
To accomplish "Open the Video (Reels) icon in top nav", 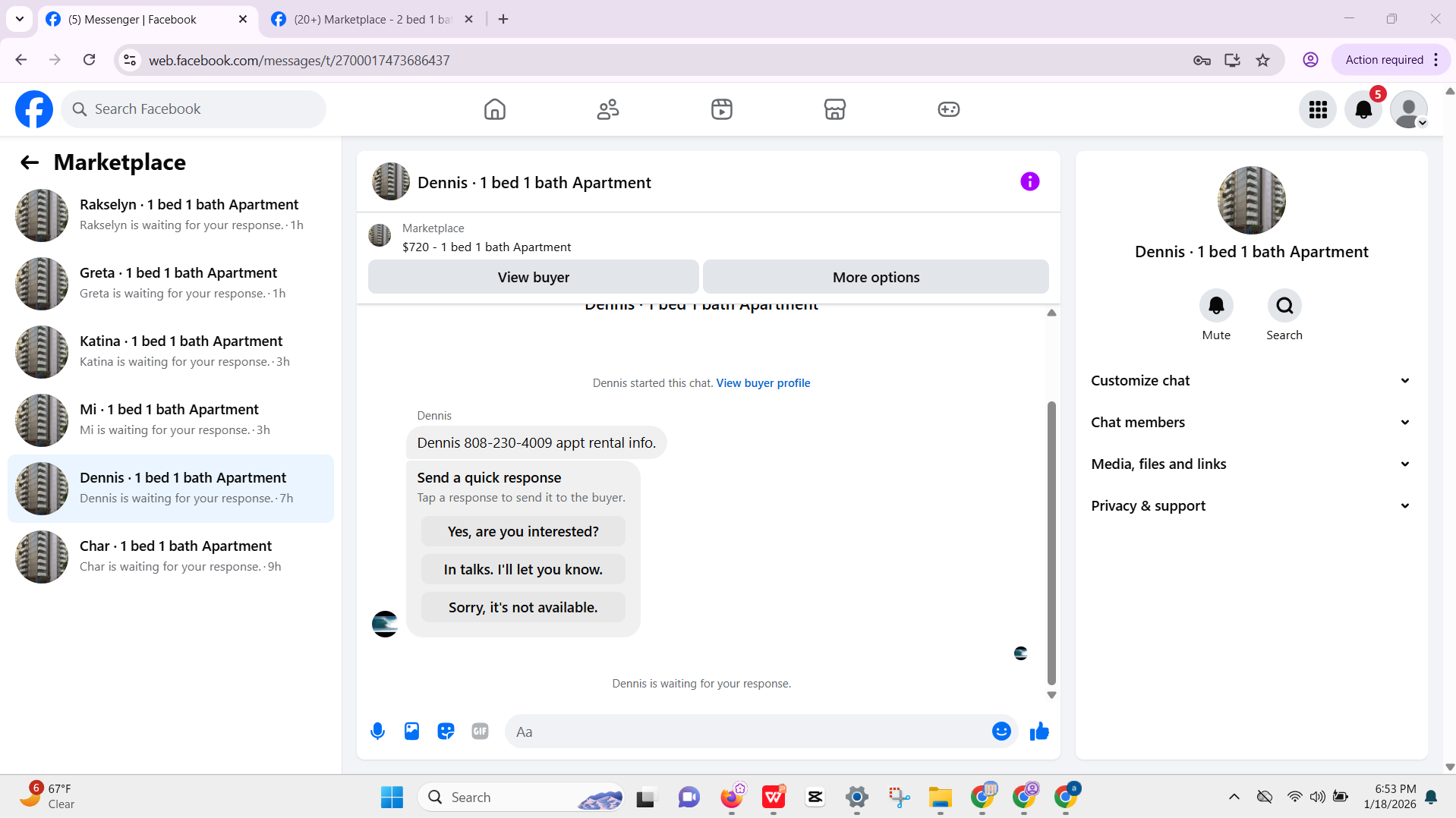I will [x=721, y=109].
